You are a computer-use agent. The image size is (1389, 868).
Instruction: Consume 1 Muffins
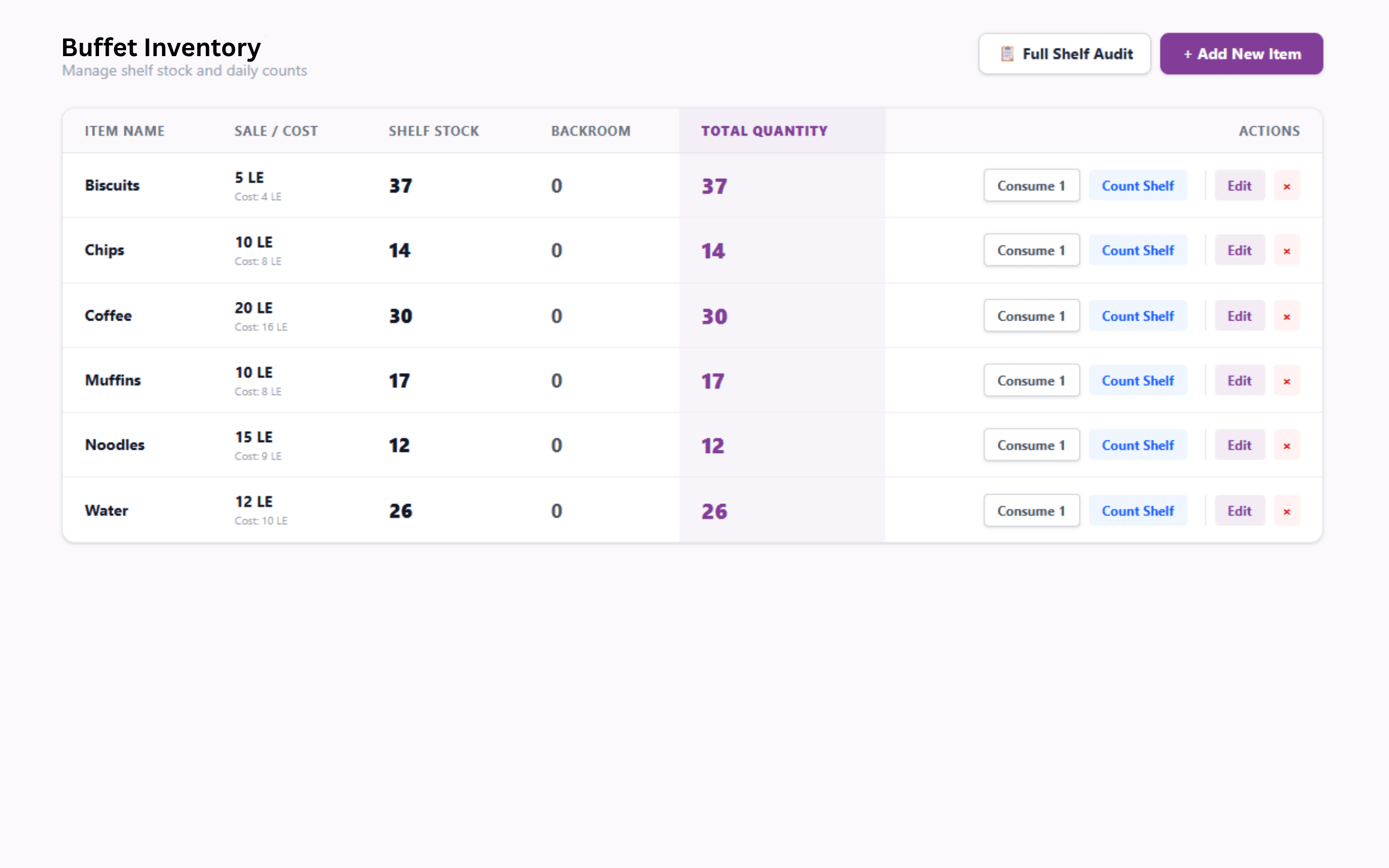tap(1031, 381)
